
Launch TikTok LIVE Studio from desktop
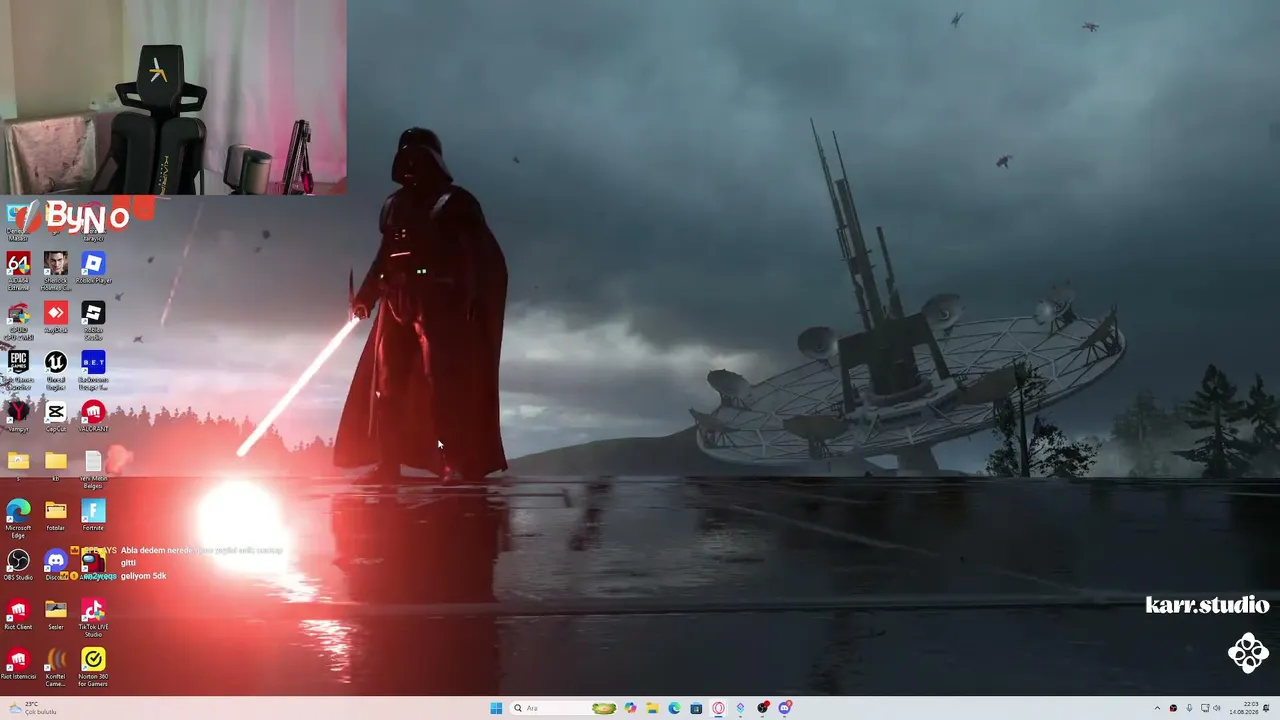click(x=93, y=618)
